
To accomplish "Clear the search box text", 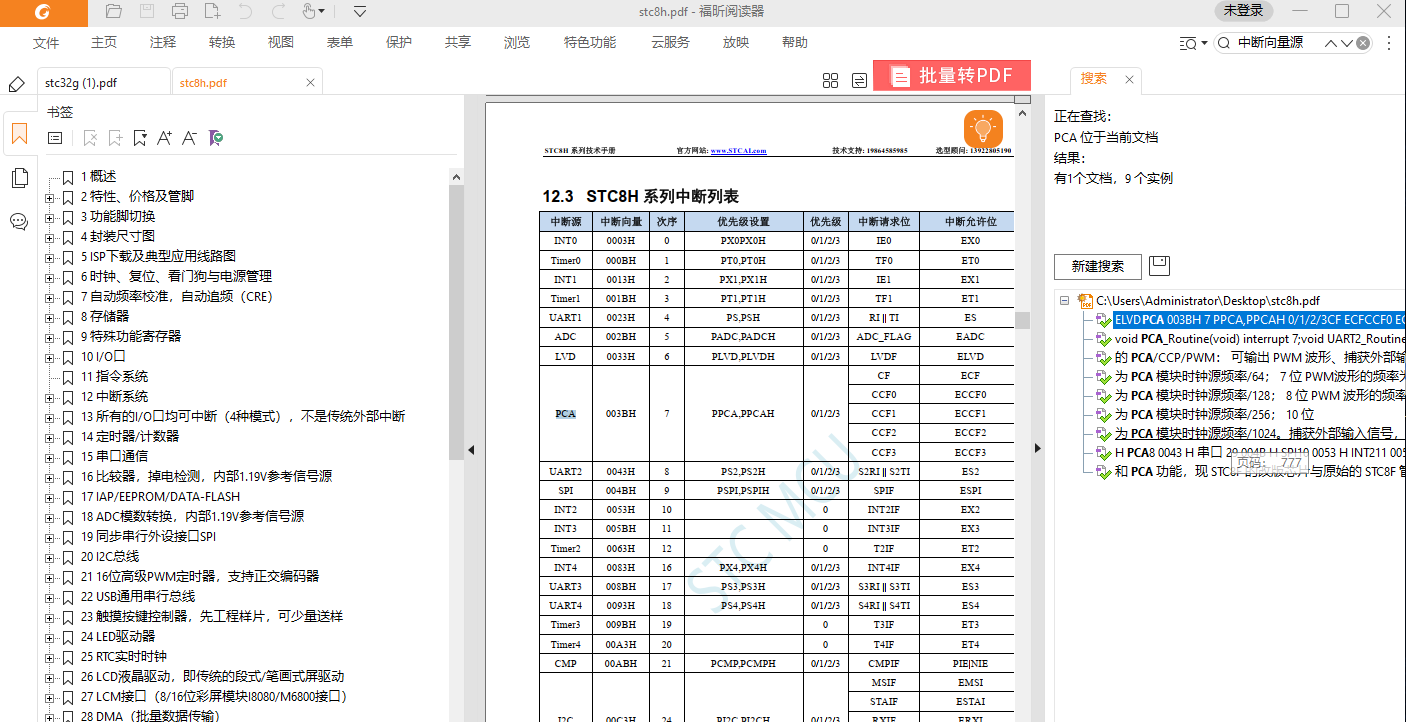I will [x=1362, y=43].
